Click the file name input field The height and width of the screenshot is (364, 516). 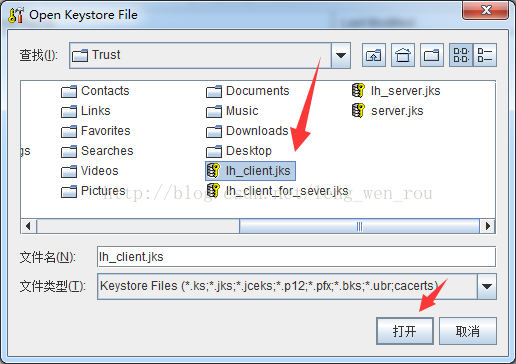coord(296,257)
